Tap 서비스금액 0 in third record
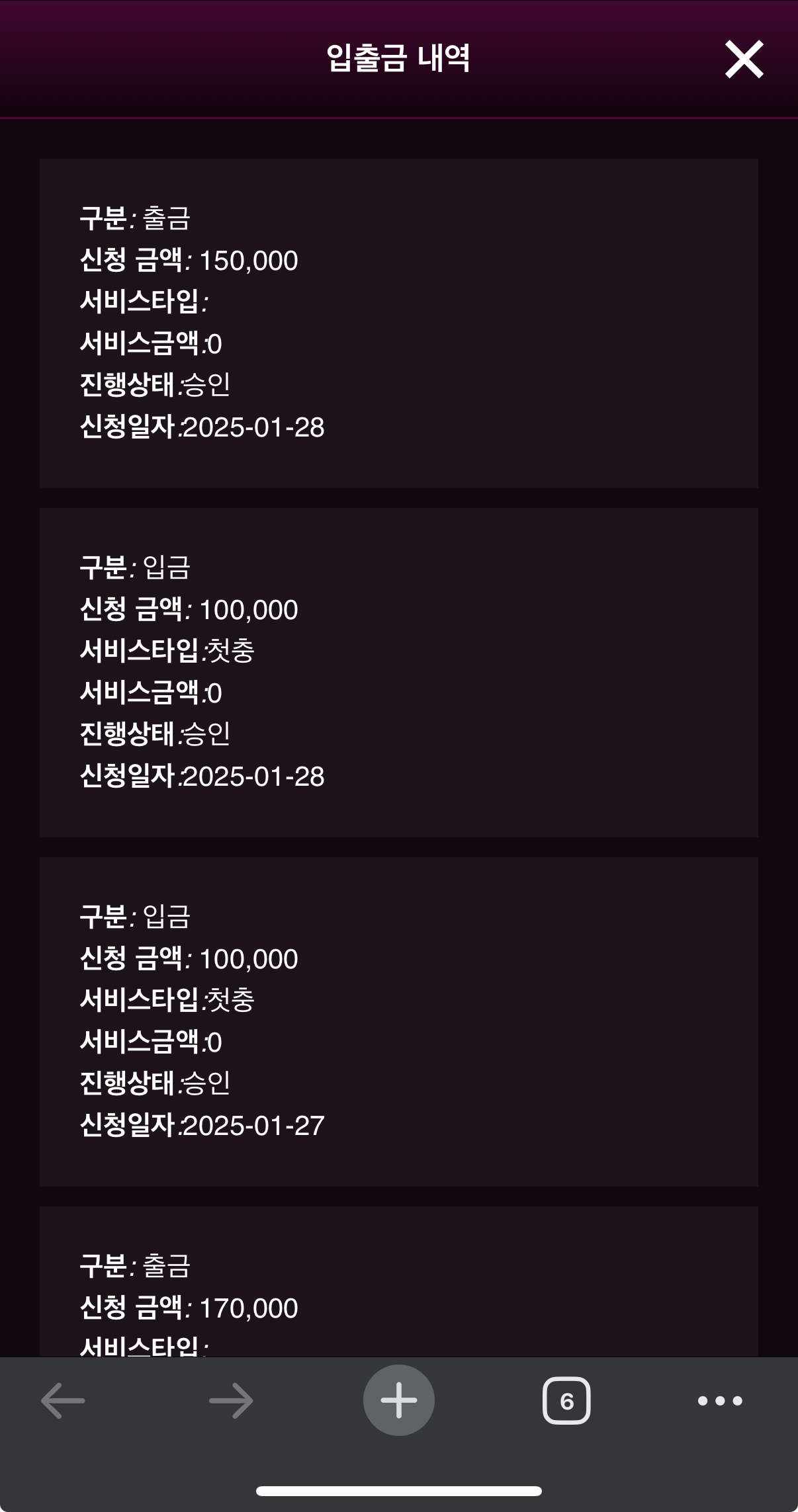Screen dimensions: 798x1512 coord(151,1042)
